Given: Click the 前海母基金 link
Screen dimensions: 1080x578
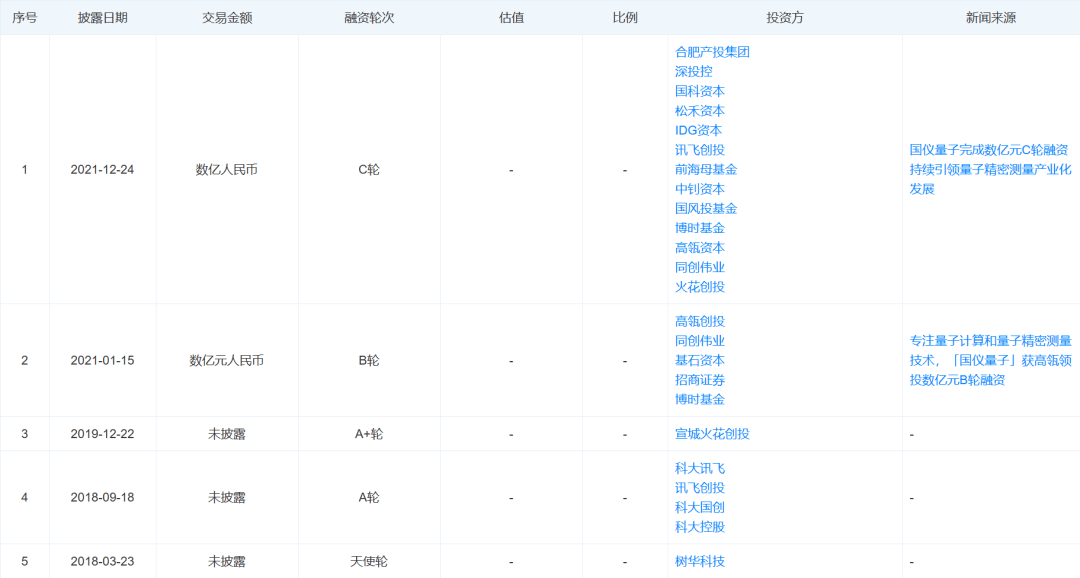Looking at the screenshot, I should click(706, 169).
